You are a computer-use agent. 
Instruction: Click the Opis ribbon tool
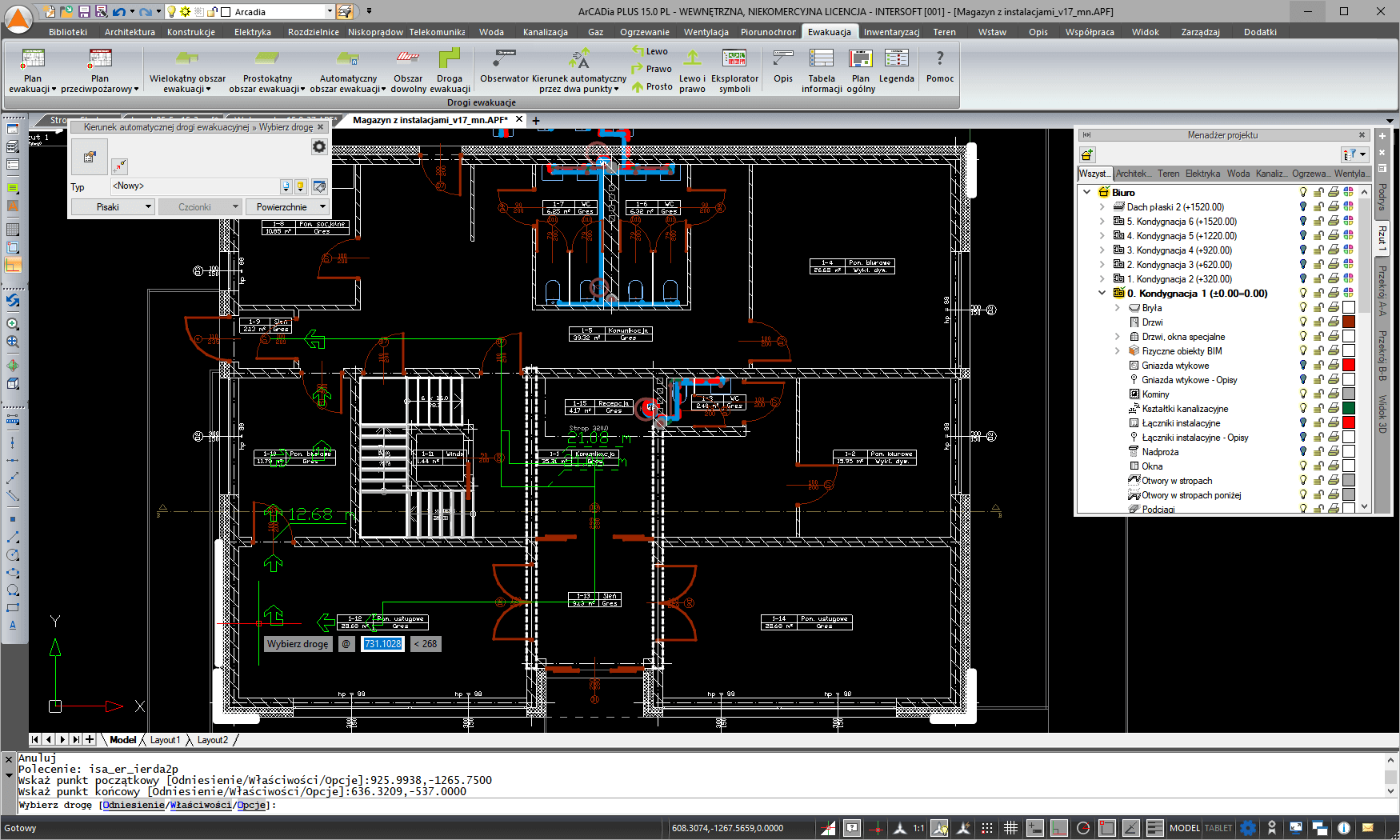(x=783, y=66)
